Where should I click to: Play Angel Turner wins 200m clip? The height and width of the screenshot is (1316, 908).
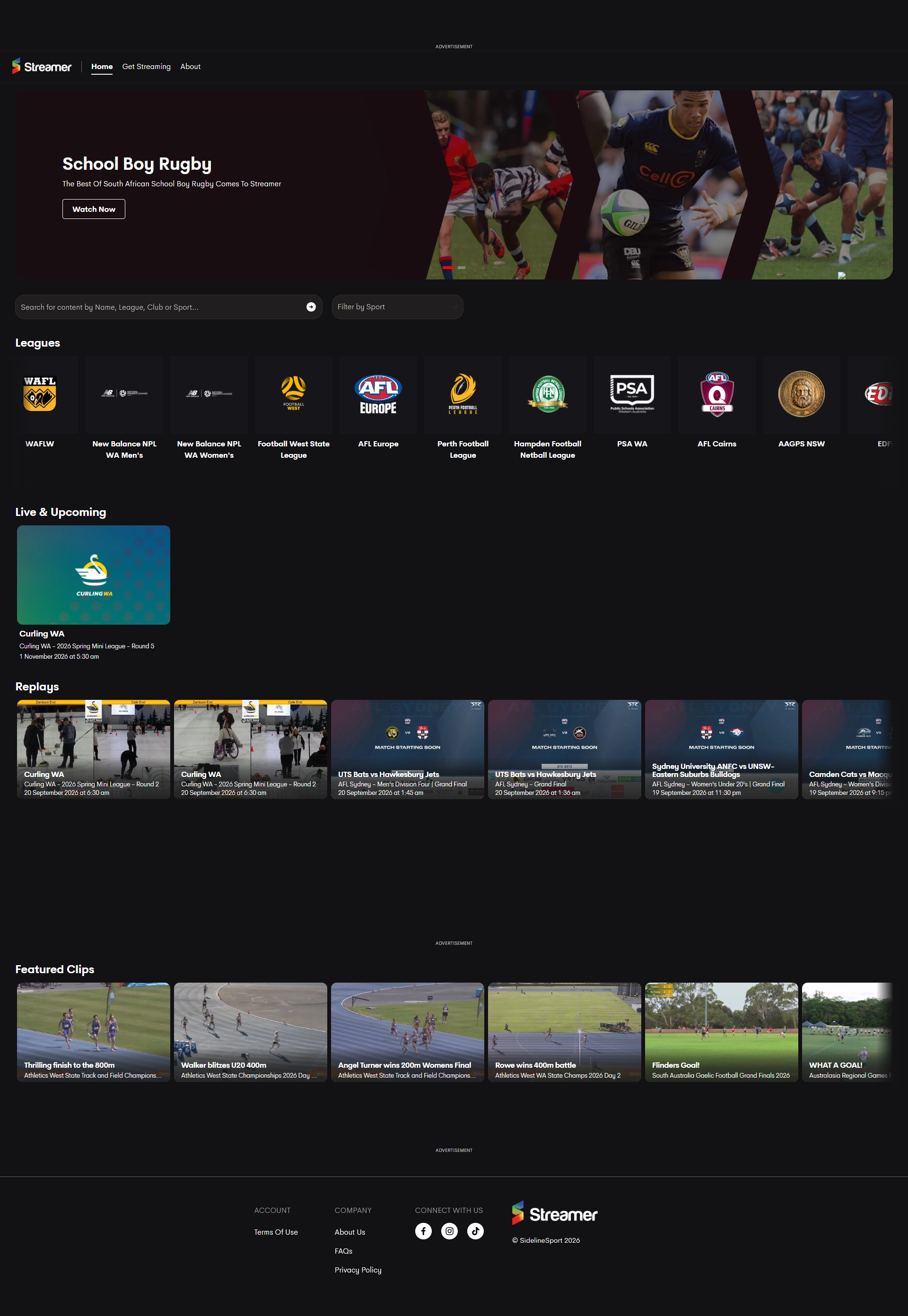[x=407, y=1032]
